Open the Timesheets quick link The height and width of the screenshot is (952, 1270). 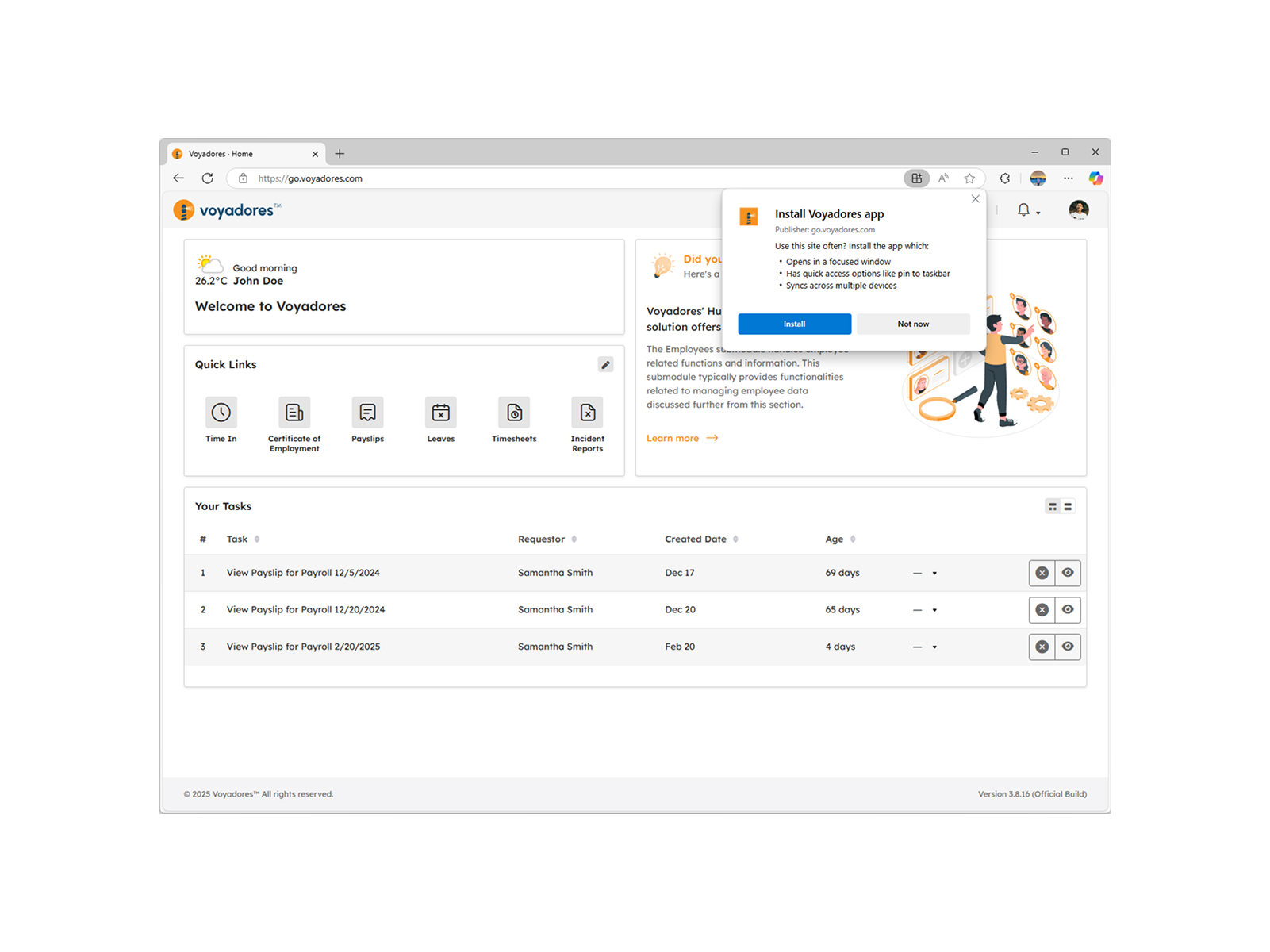[x=514, y=420]
